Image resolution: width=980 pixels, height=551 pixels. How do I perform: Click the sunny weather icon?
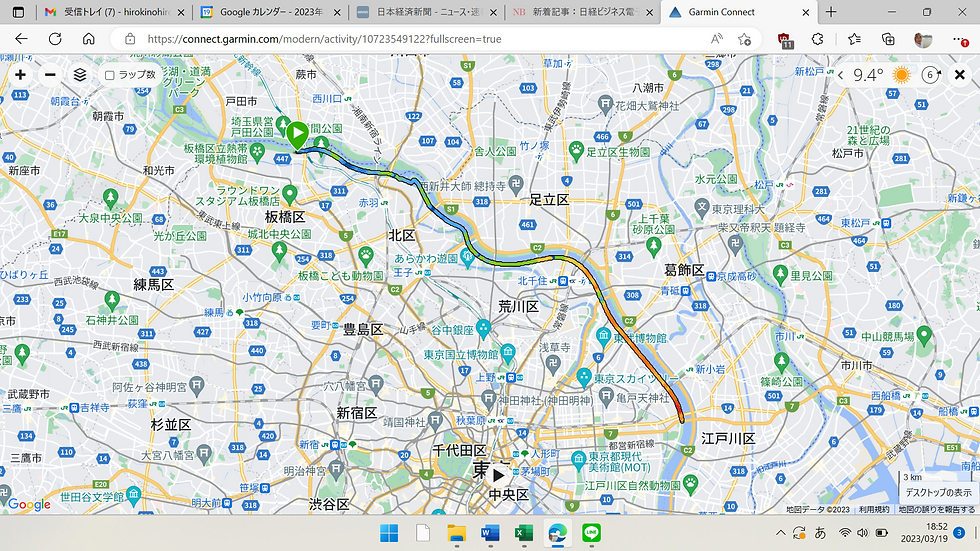point(901,75)
